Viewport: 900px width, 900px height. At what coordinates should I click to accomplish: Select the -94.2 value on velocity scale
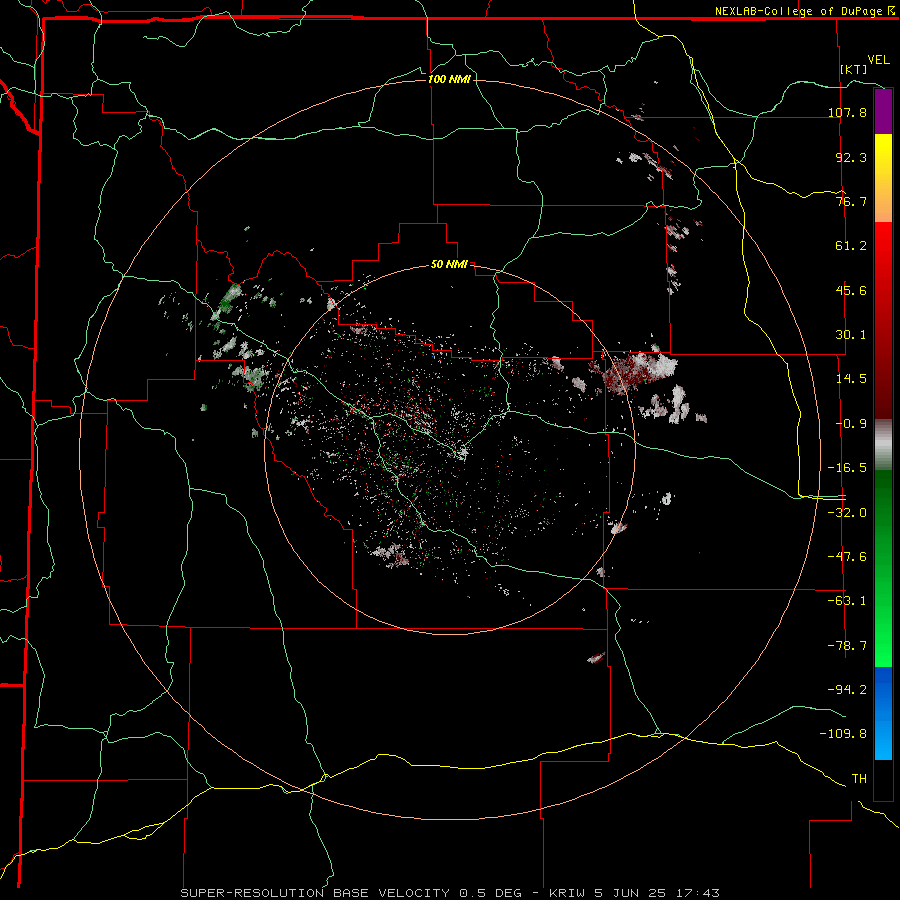847,689
